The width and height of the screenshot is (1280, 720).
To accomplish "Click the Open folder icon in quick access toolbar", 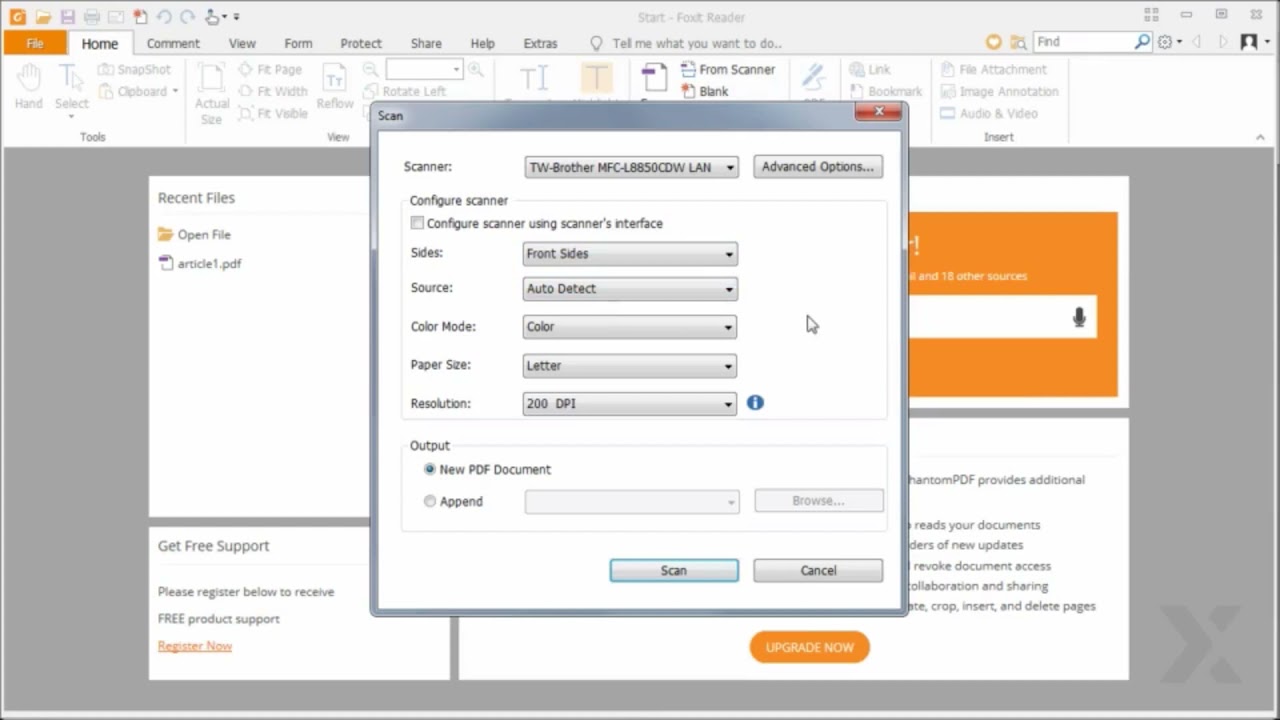I will [x=43, y=17].
